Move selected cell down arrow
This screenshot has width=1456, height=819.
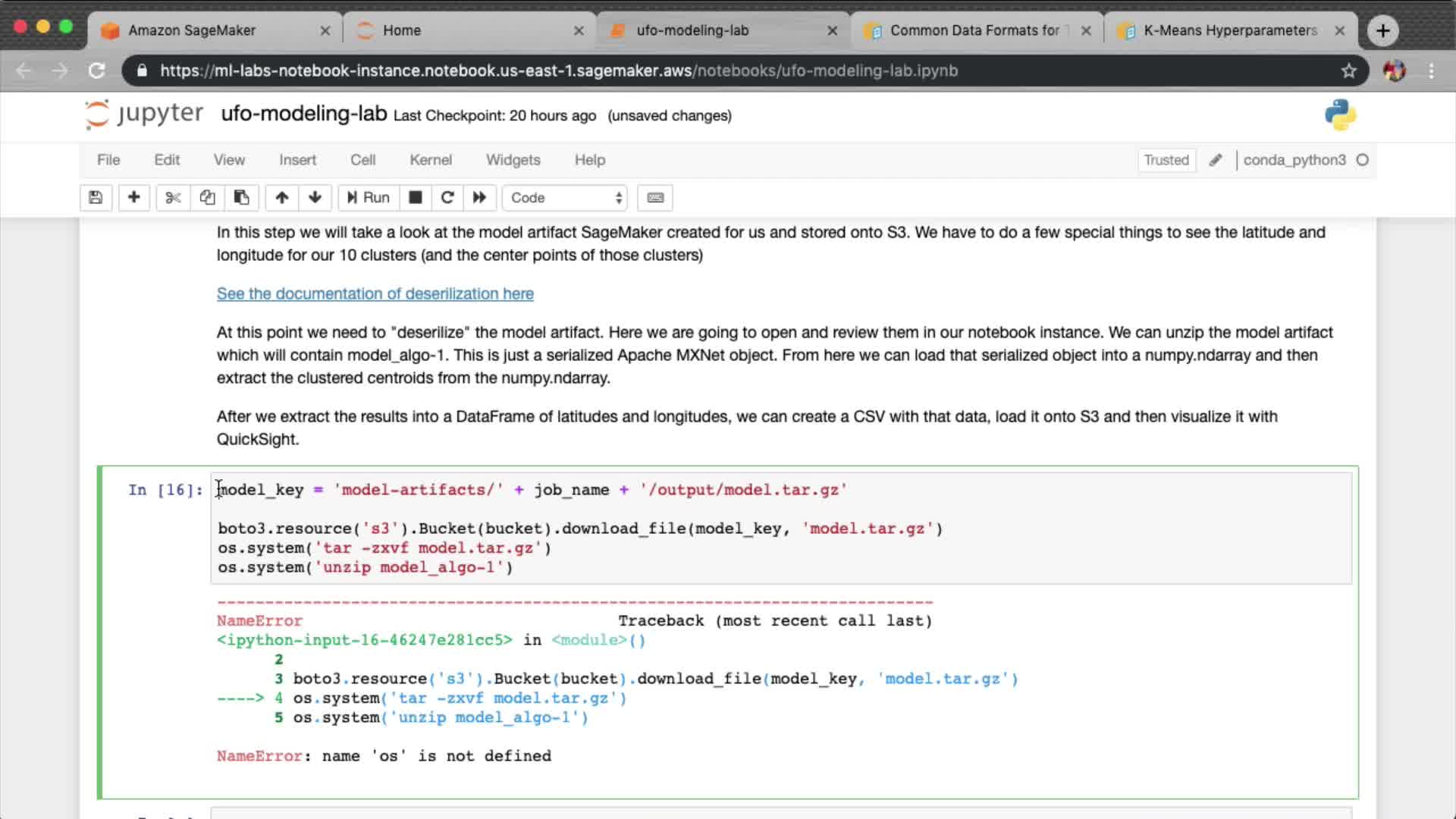point(315,198)
